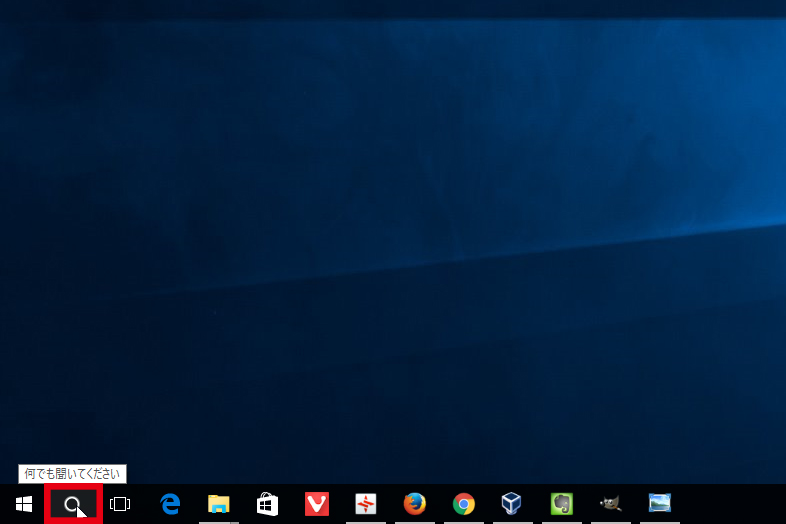The image size is (786, 524).
Task: Launch Microsoft Edge from the taskbar
Action: point(170,504)
